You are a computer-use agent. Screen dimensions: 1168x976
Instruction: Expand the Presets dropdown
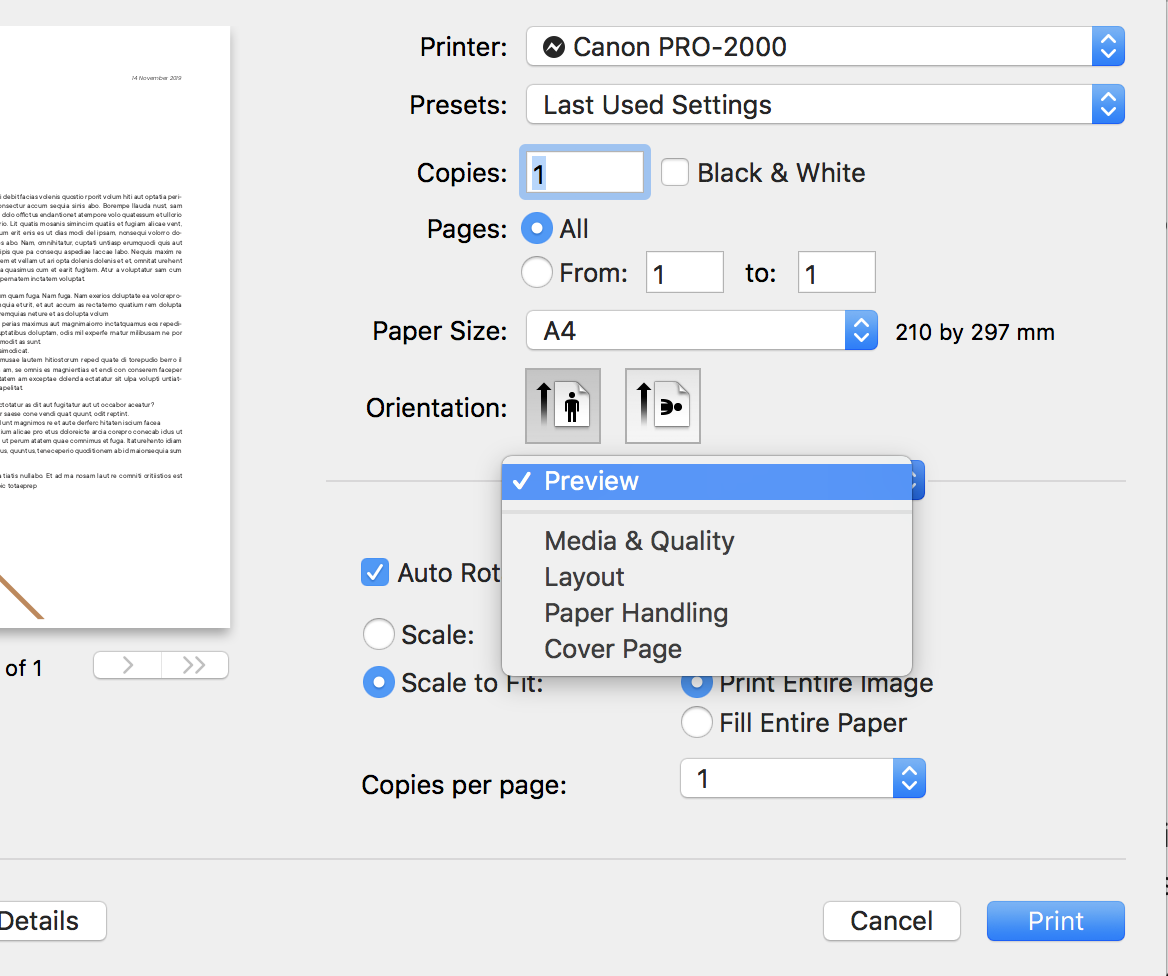(x=825, y=105)
